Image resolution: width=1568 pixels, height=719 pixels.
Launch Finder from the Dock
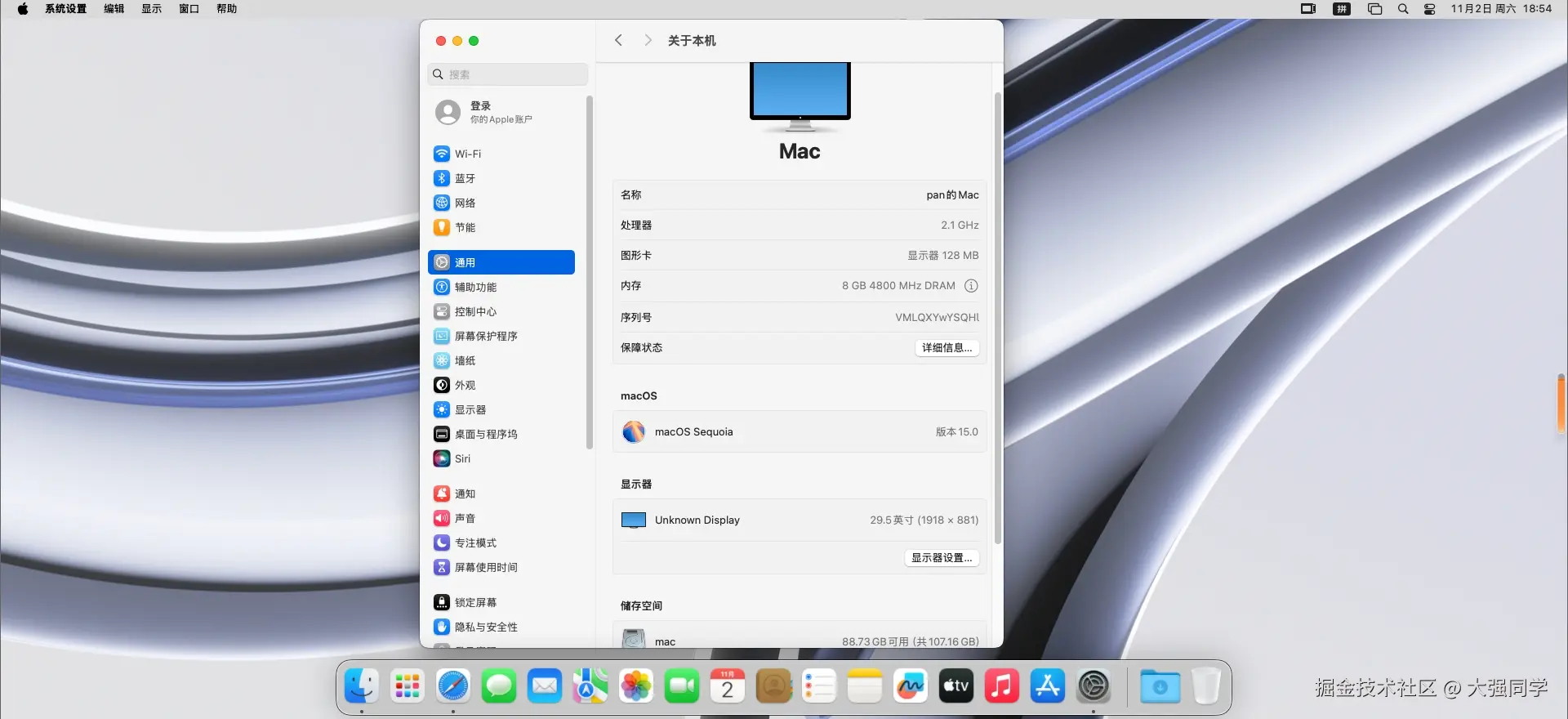(362, 686)
